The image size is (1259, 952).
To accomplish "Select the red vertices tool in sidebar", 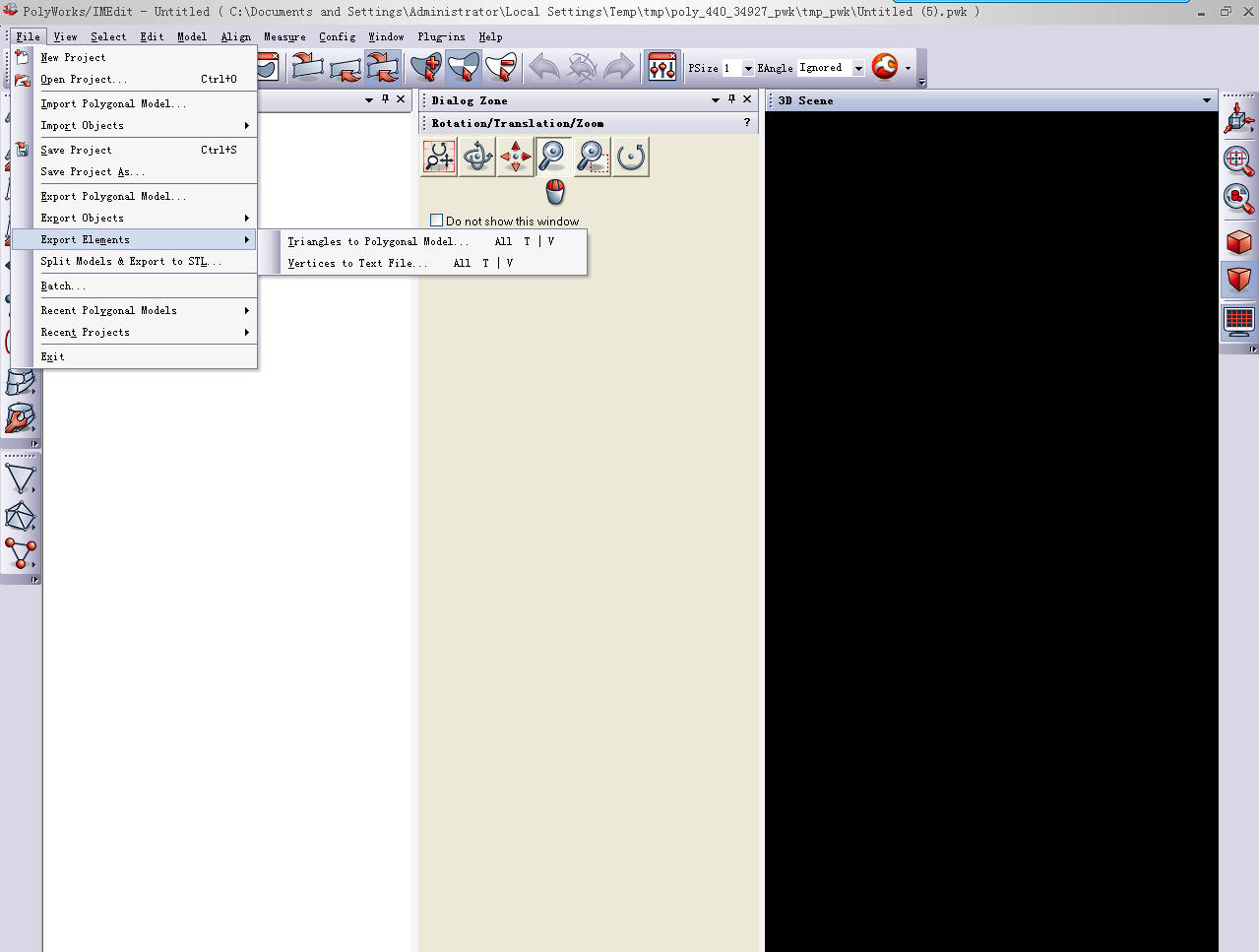I will click(x=20, y=553).
